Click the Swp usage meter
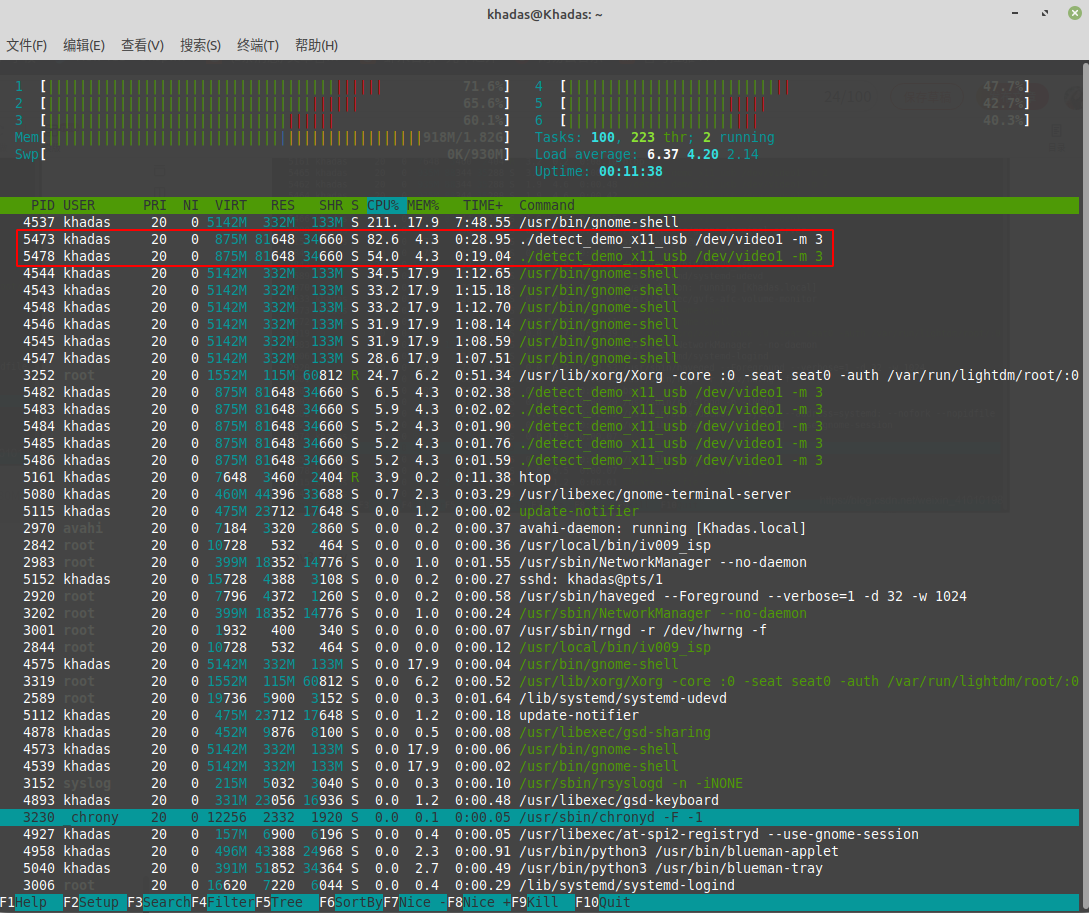Viewport: 1089px width, 913px height. 263,155
